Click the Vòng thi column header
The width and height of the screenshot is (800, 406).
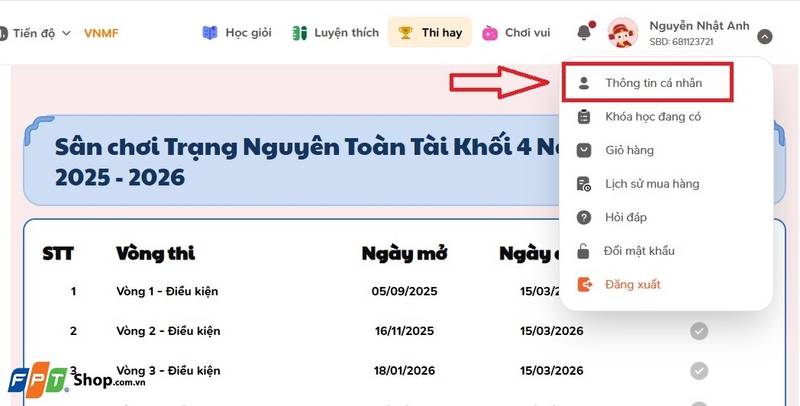(156, 253)
